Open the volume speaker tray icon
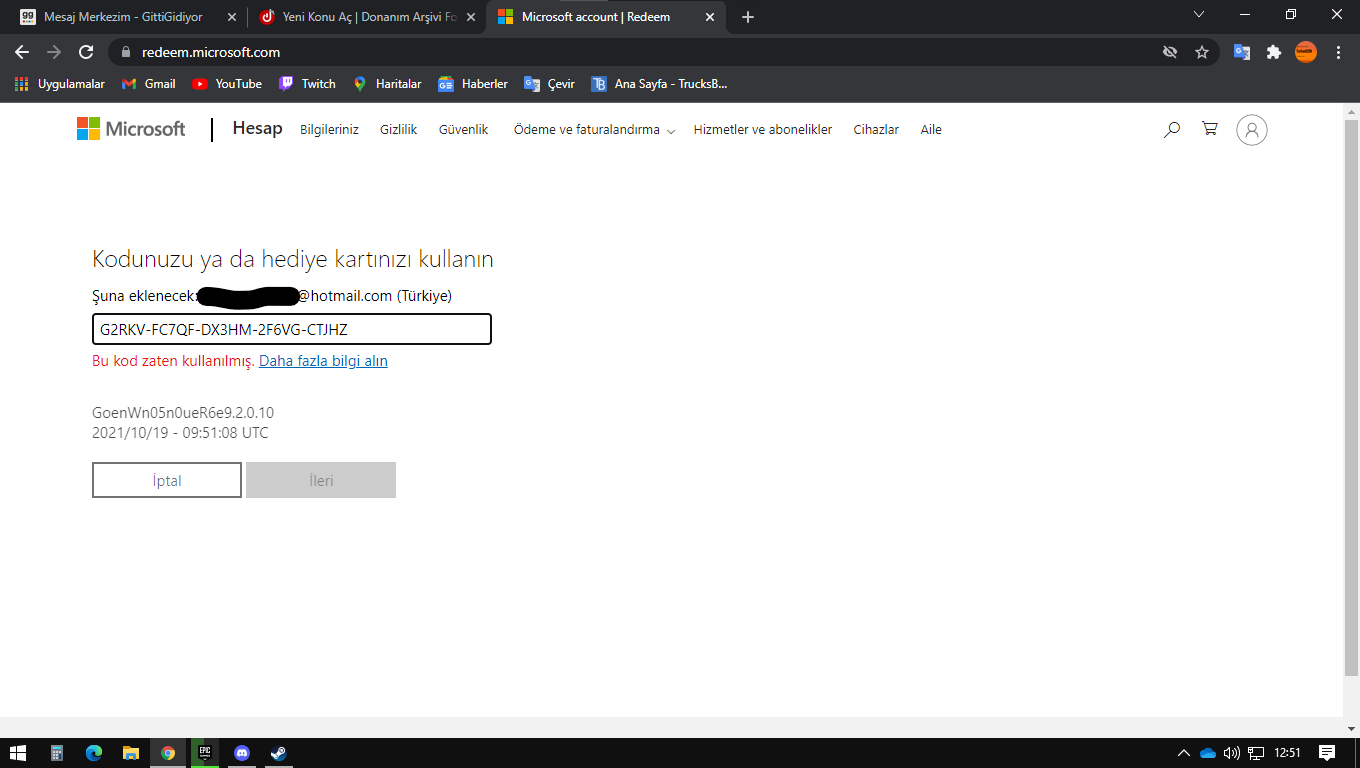The image size is (1360, 768). [1231, 753]
